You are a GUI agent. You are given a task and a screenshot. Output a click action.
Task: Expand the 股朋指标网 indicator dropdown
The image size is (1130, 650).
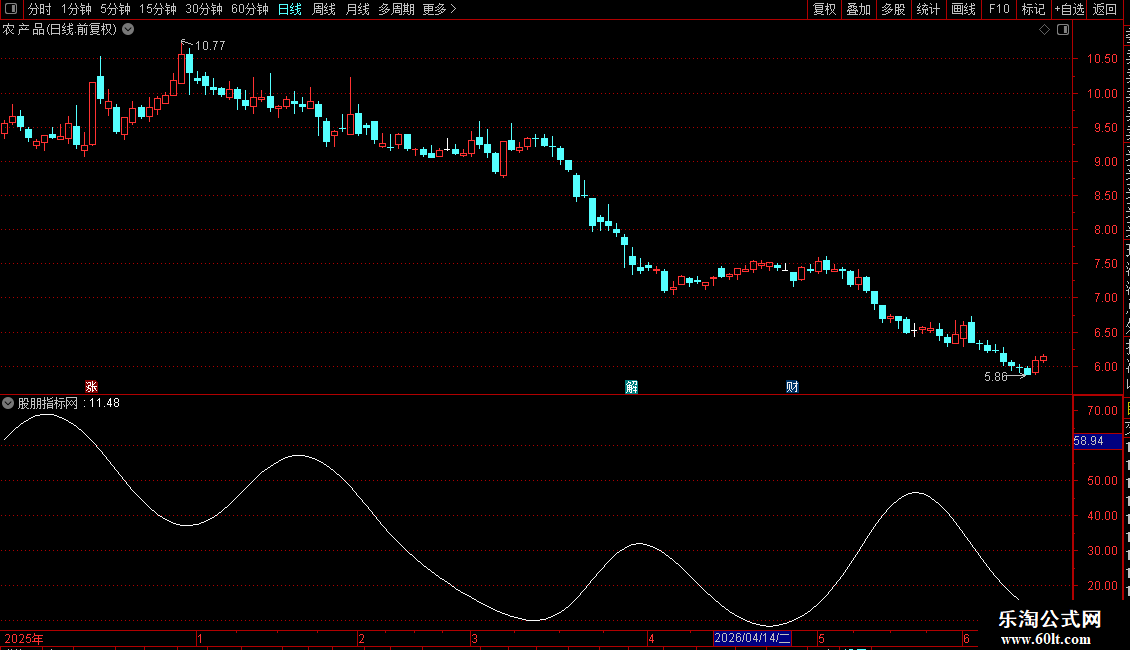coord(8,404)
